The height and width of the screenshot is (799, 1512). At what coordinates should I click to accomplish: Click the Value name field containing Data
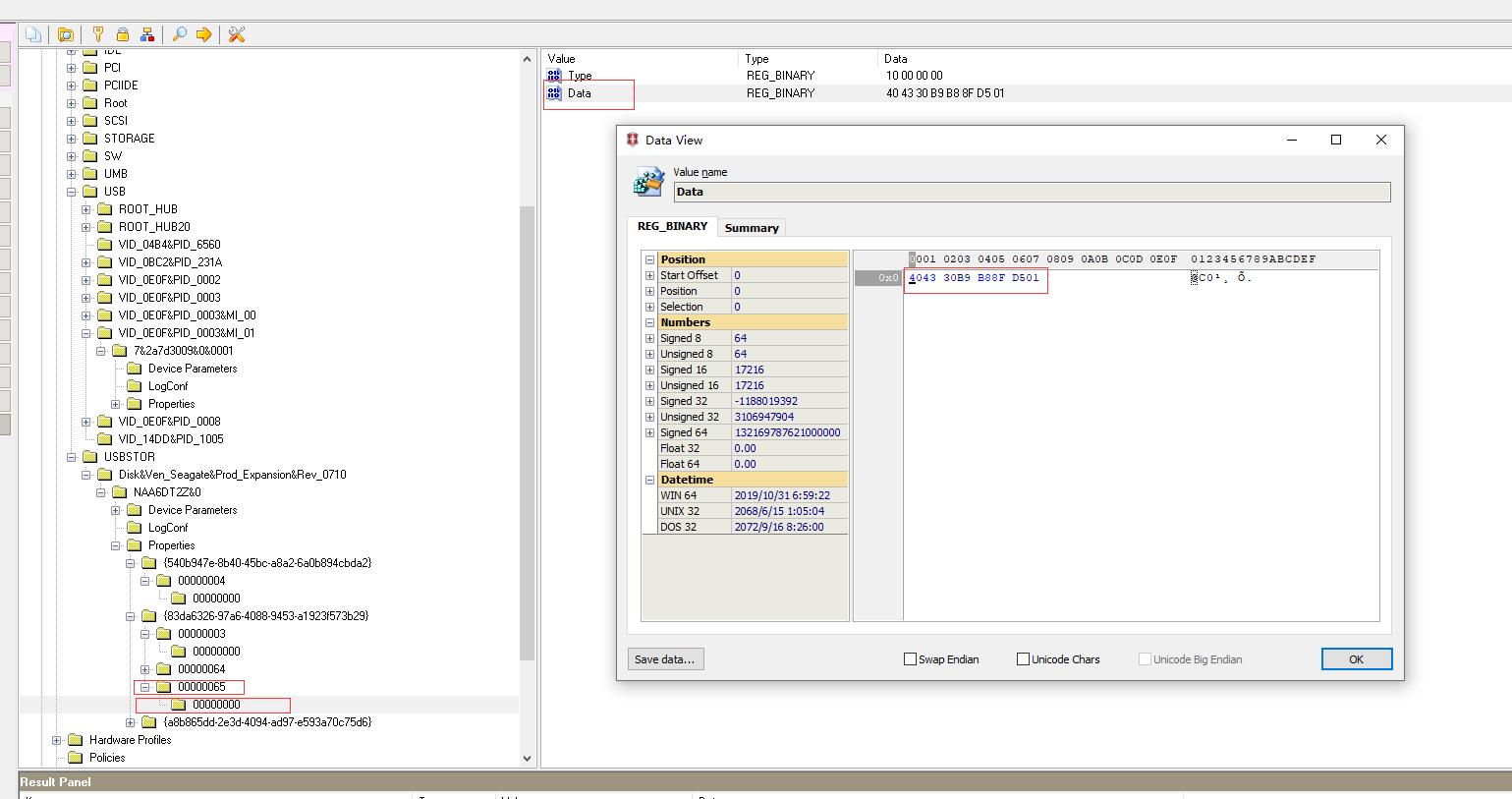pyautogui.click(x=1032, y=192)
